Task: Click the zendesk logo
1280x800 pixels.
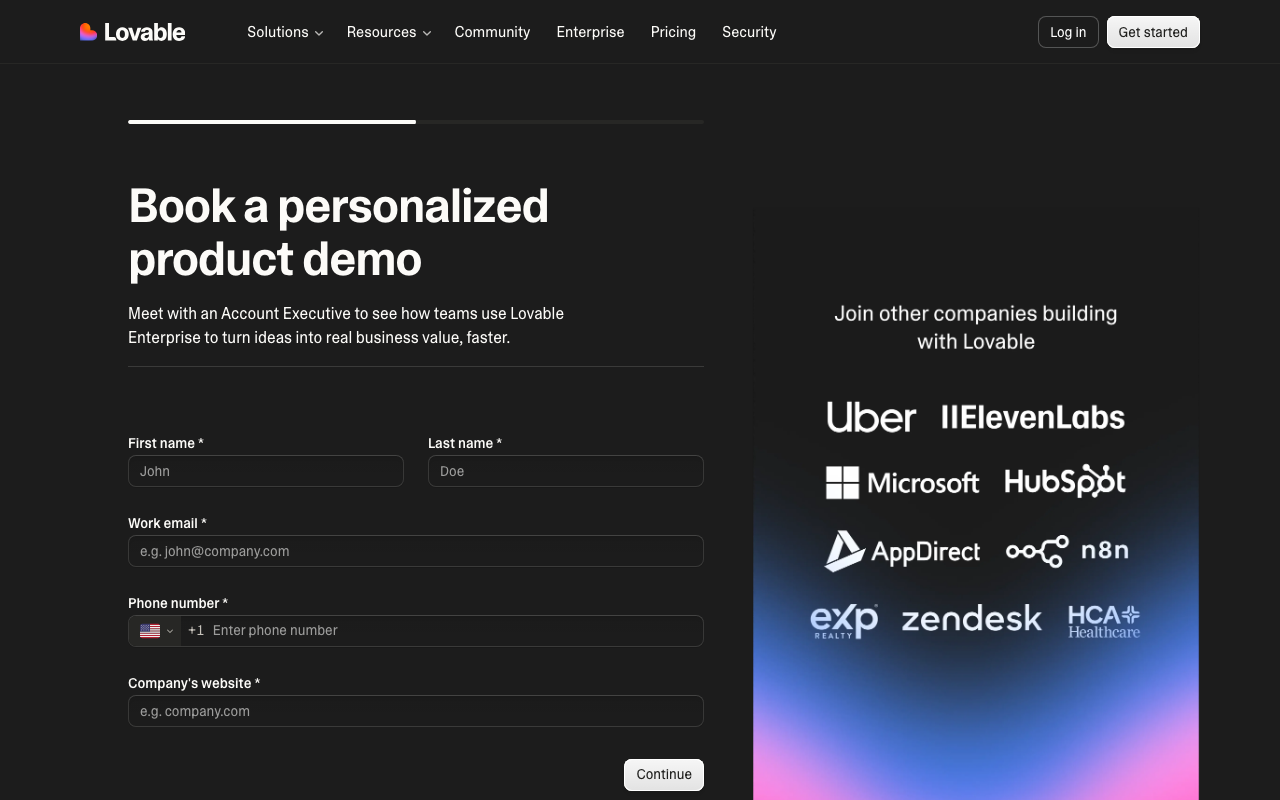Action: click(971, 619)
